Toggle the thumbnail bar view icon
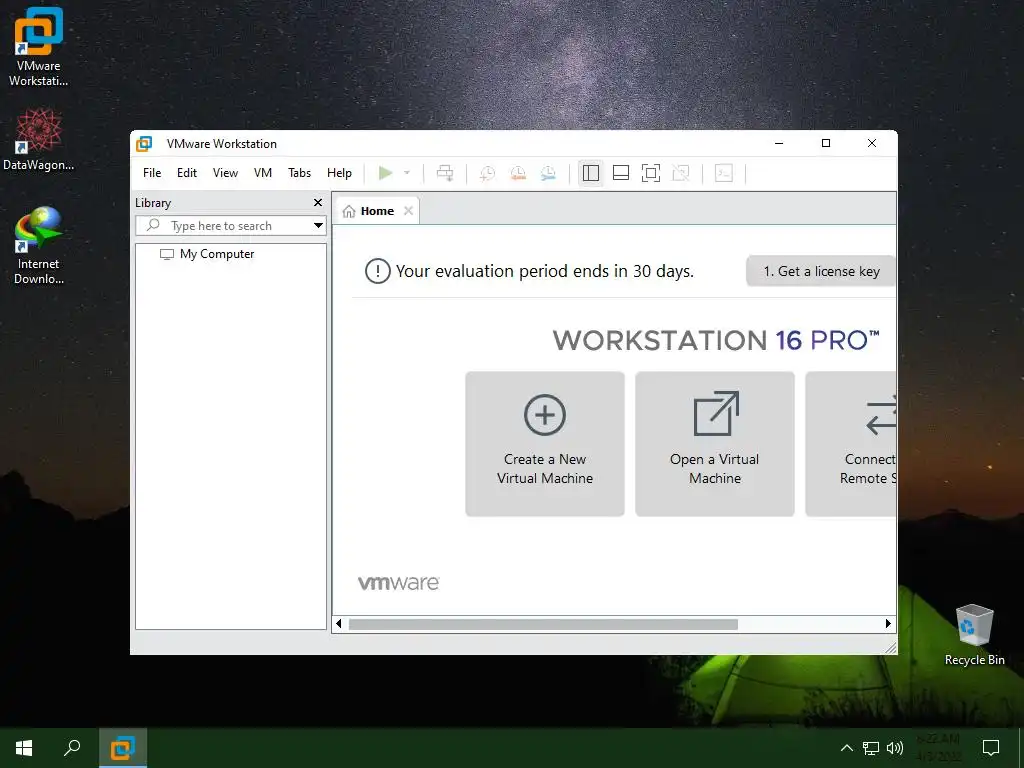 pos(621,173)
